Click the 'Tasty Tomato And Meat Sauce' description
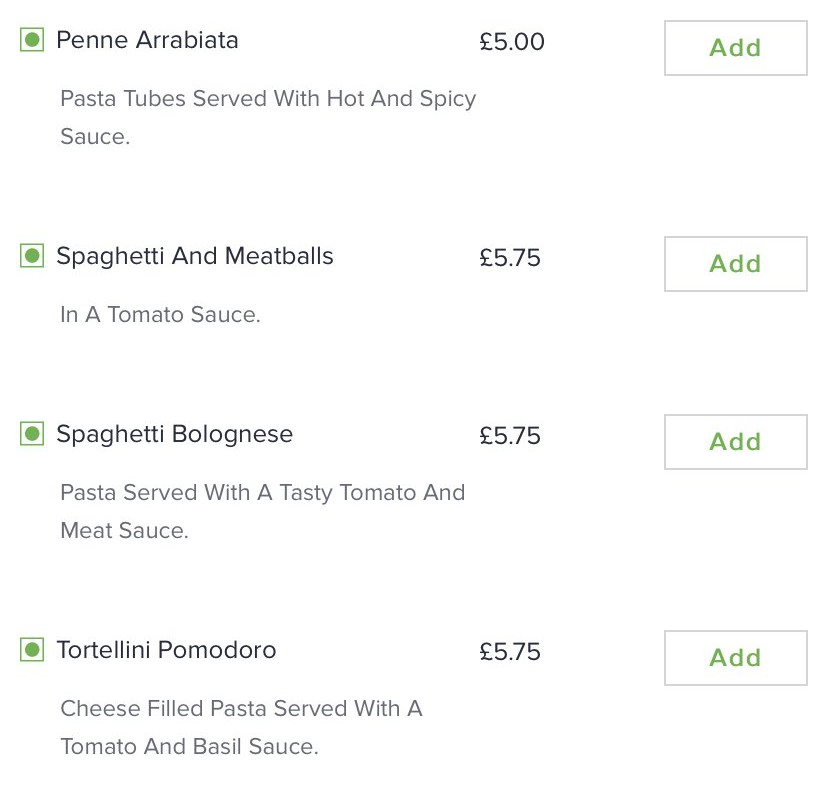This screenshot has height=808, width=828. (262, 511)
